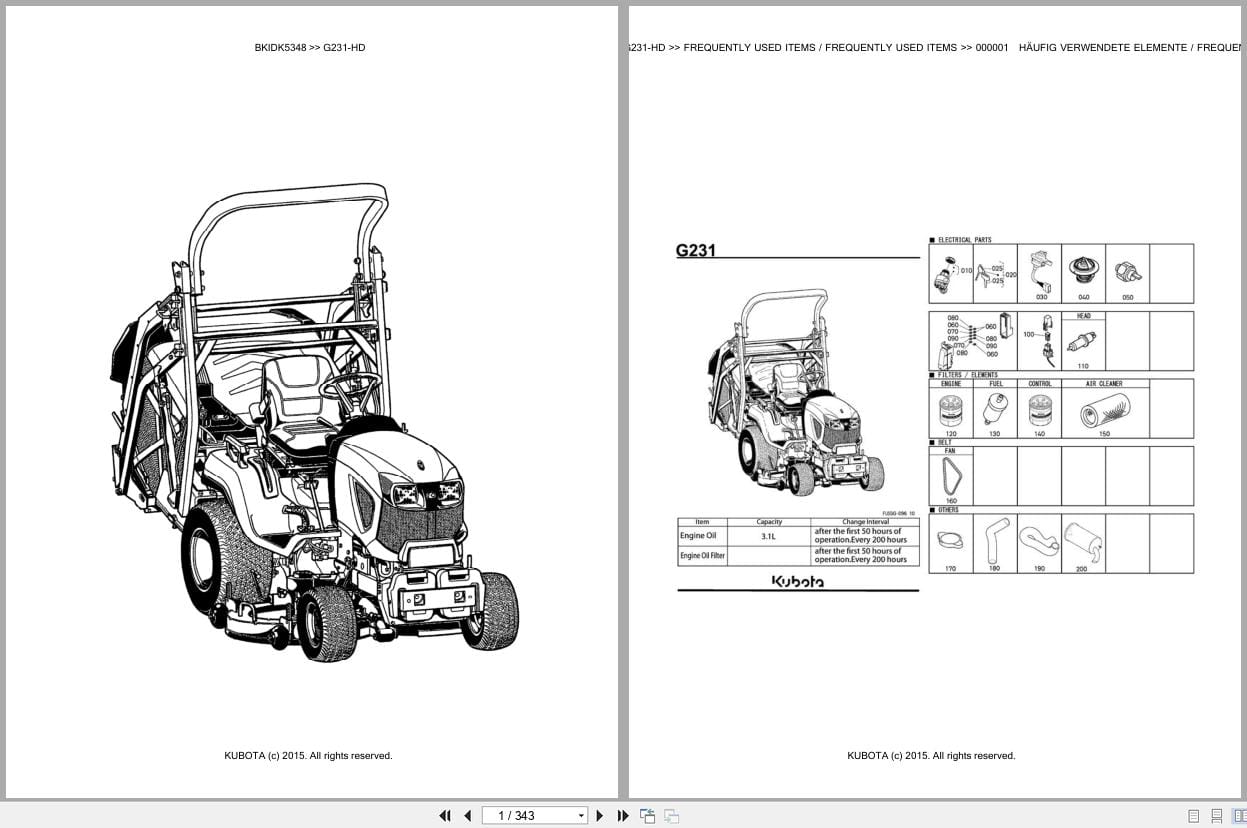Click the key switch part 010
The image size is (1247, 828).
pyautogui.click(x=944, y=273)
